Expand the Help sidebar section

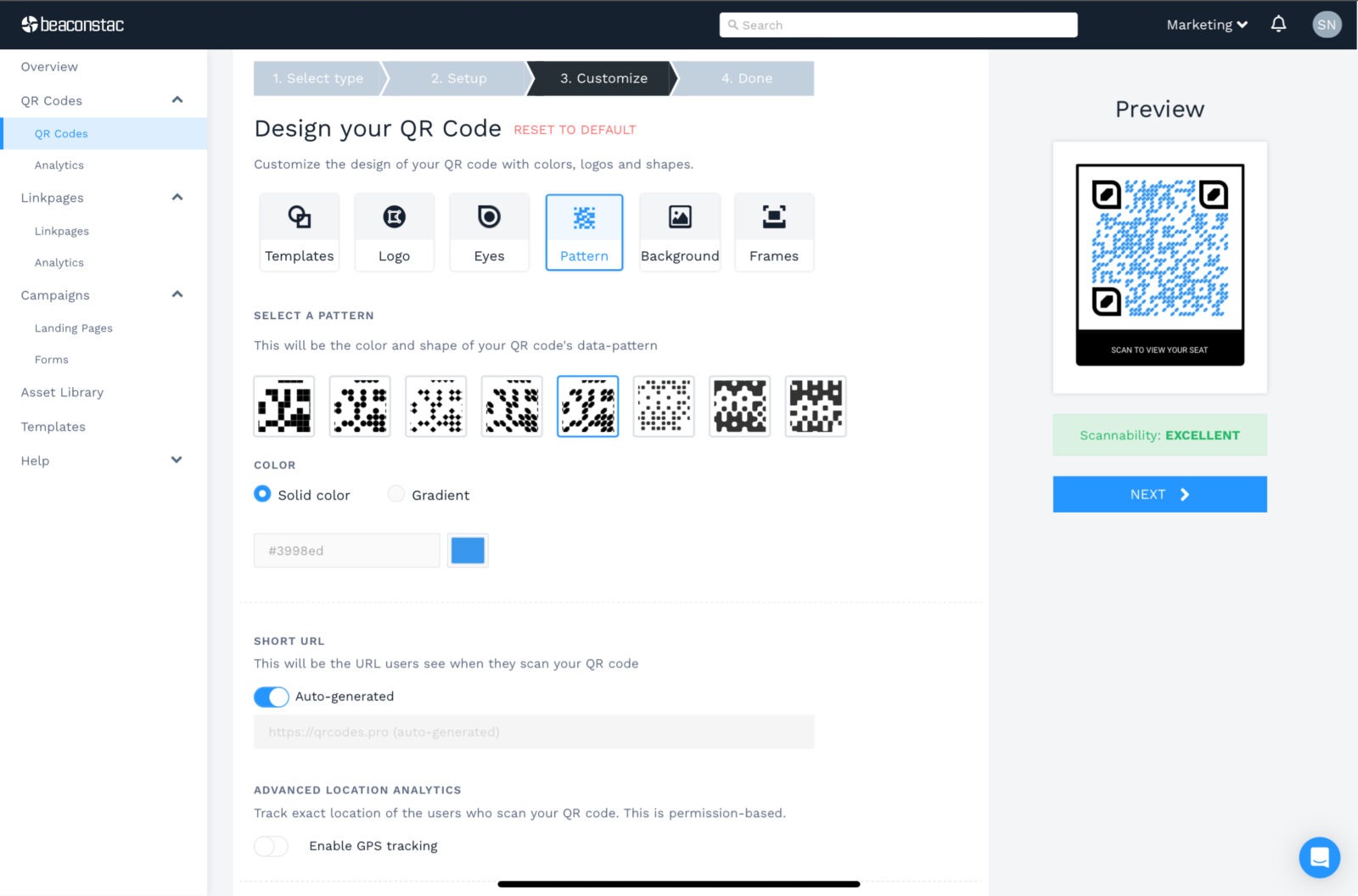(x=176, y=460)
